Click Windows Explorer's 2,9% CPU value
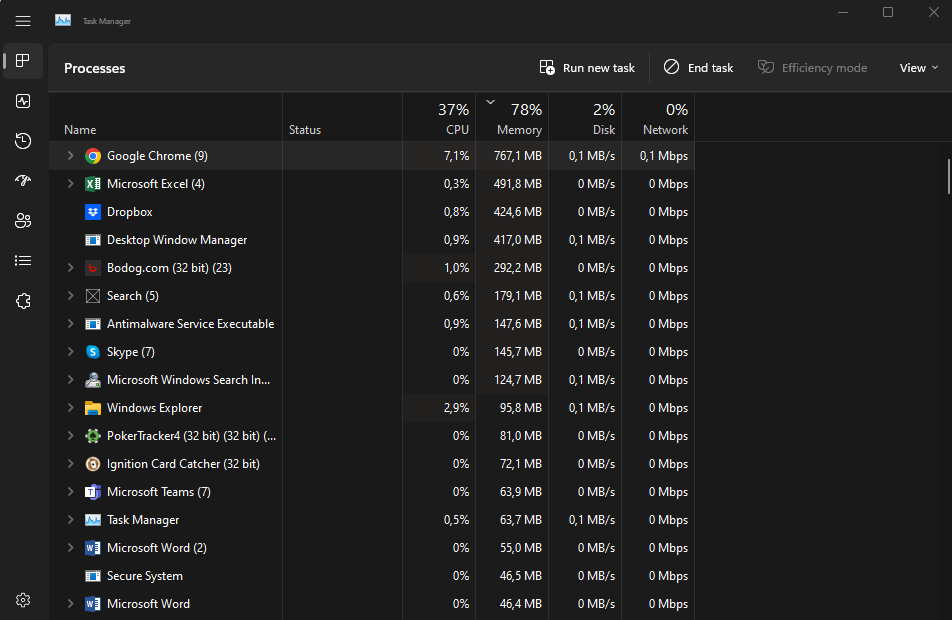Screen dimensions: 952x620 [x=457, y=408]
